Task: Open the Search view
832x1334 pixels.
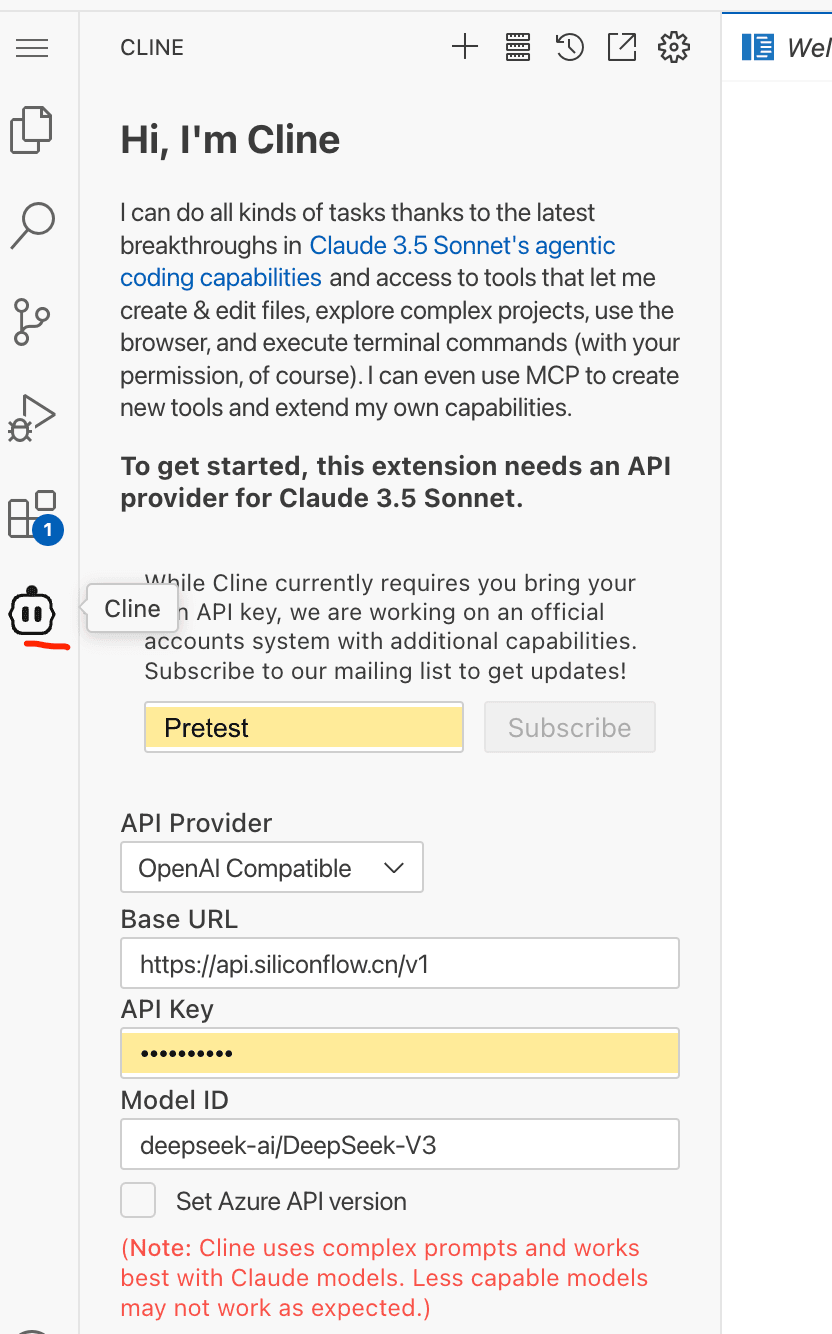Action: [x=32, y=225]
